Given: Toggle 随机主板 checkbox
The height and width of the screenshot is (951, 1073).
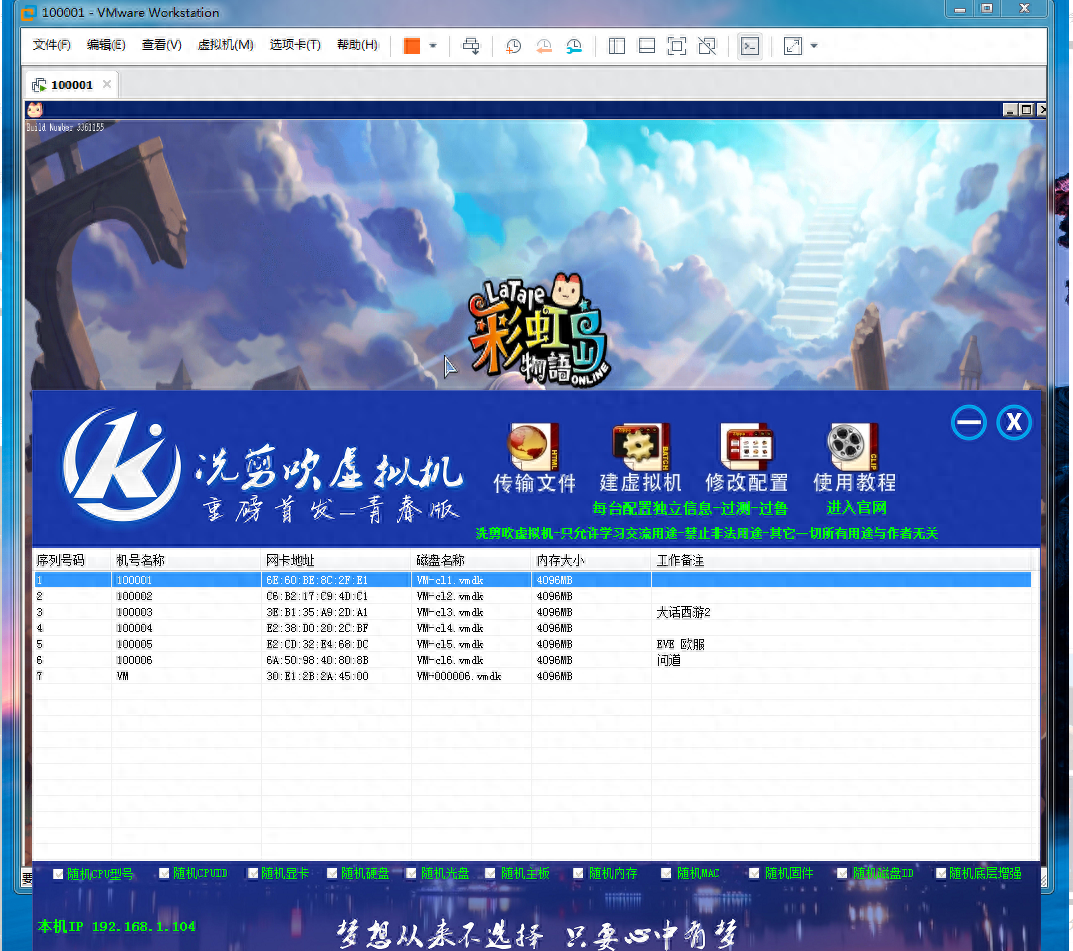Looking at the screenshot, I should point(491,874).
